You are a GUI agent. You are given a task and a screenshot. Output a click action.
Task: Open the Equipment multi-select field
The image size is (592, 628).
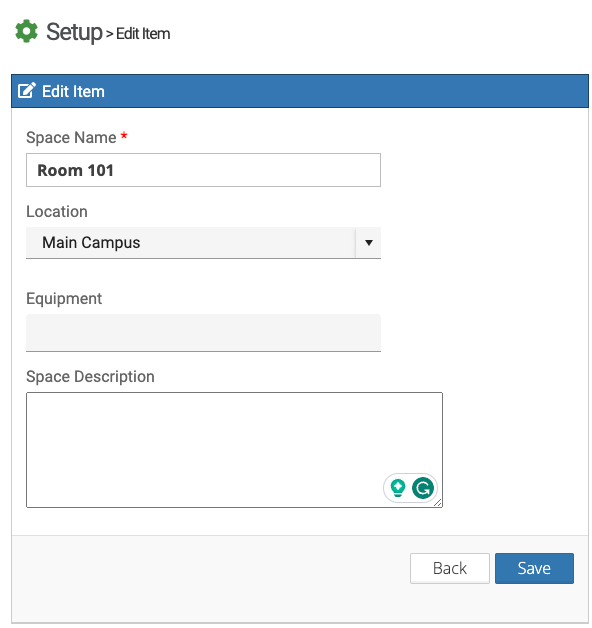[203, 333]
